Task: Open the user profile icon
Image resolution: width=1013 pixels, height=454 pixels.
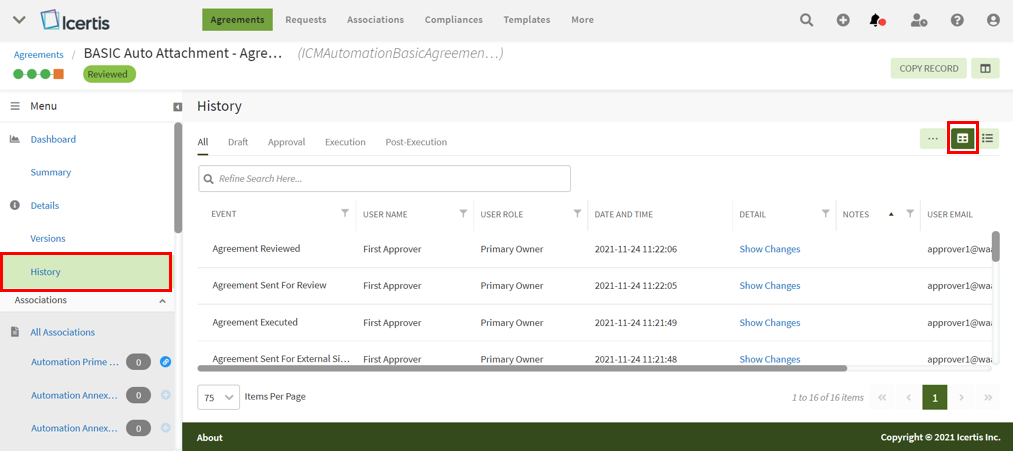Action: 993,20
